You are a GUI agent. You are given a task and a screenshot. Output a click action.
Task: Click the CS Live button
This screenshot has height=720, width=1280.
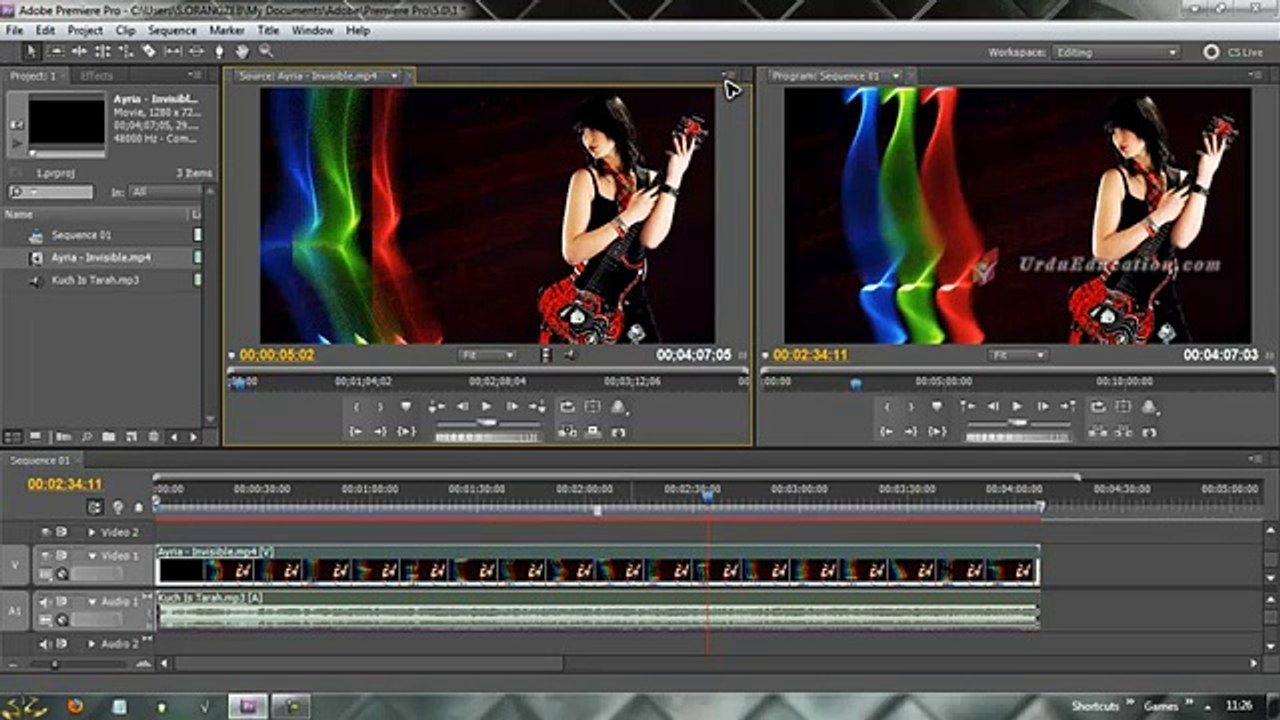pos(1234,52)
